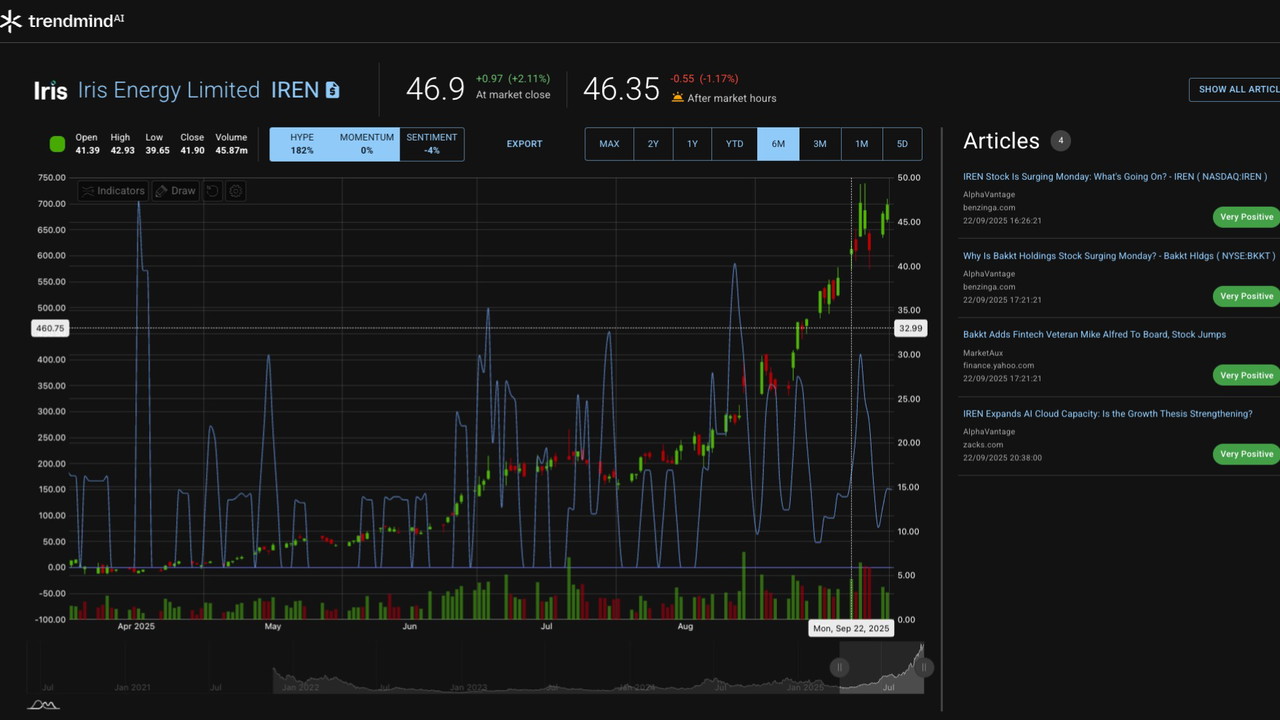Select the MAX time range
The height and width of the screenshot is (720, 1280).
pos(609,144)
